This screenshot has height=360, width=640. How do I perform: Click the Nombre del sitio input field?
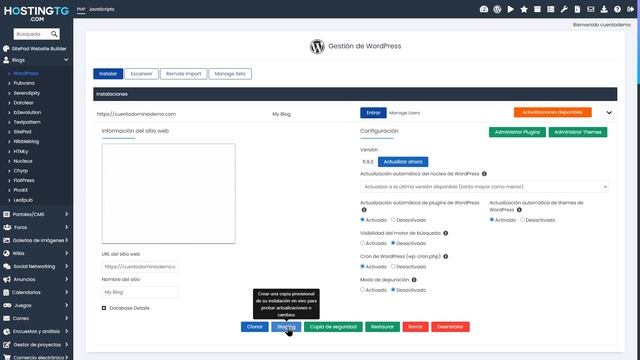tap(140, 292)
